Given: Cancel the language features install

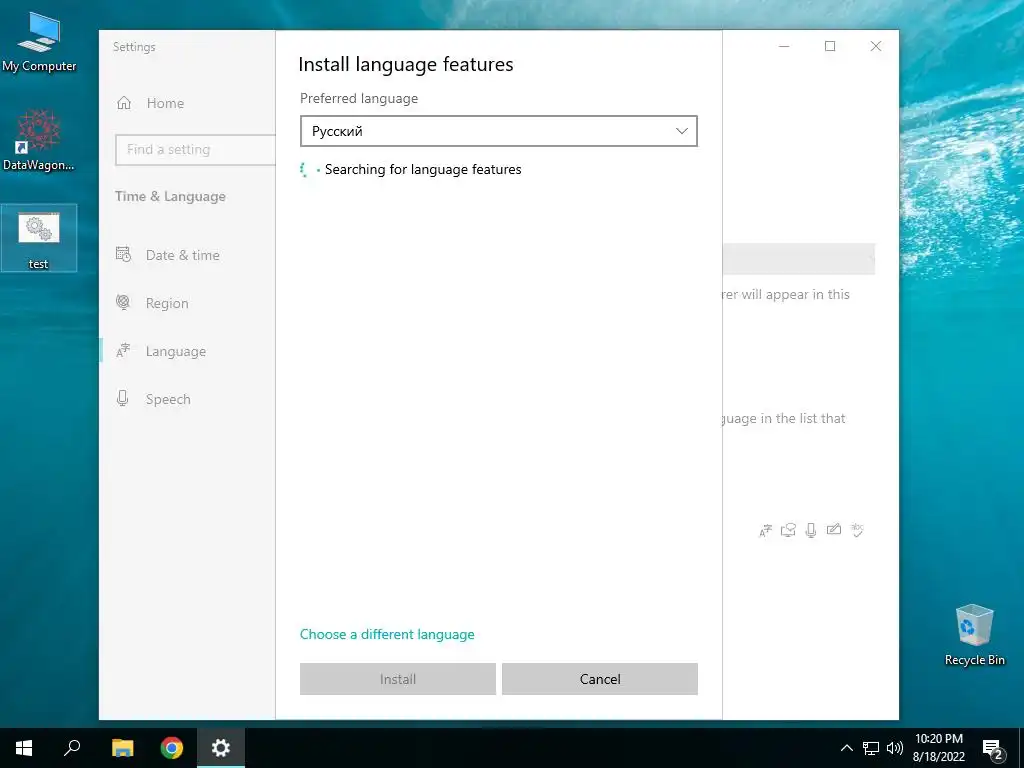Looking at the screenshot, I should click(x=600, y=679).
